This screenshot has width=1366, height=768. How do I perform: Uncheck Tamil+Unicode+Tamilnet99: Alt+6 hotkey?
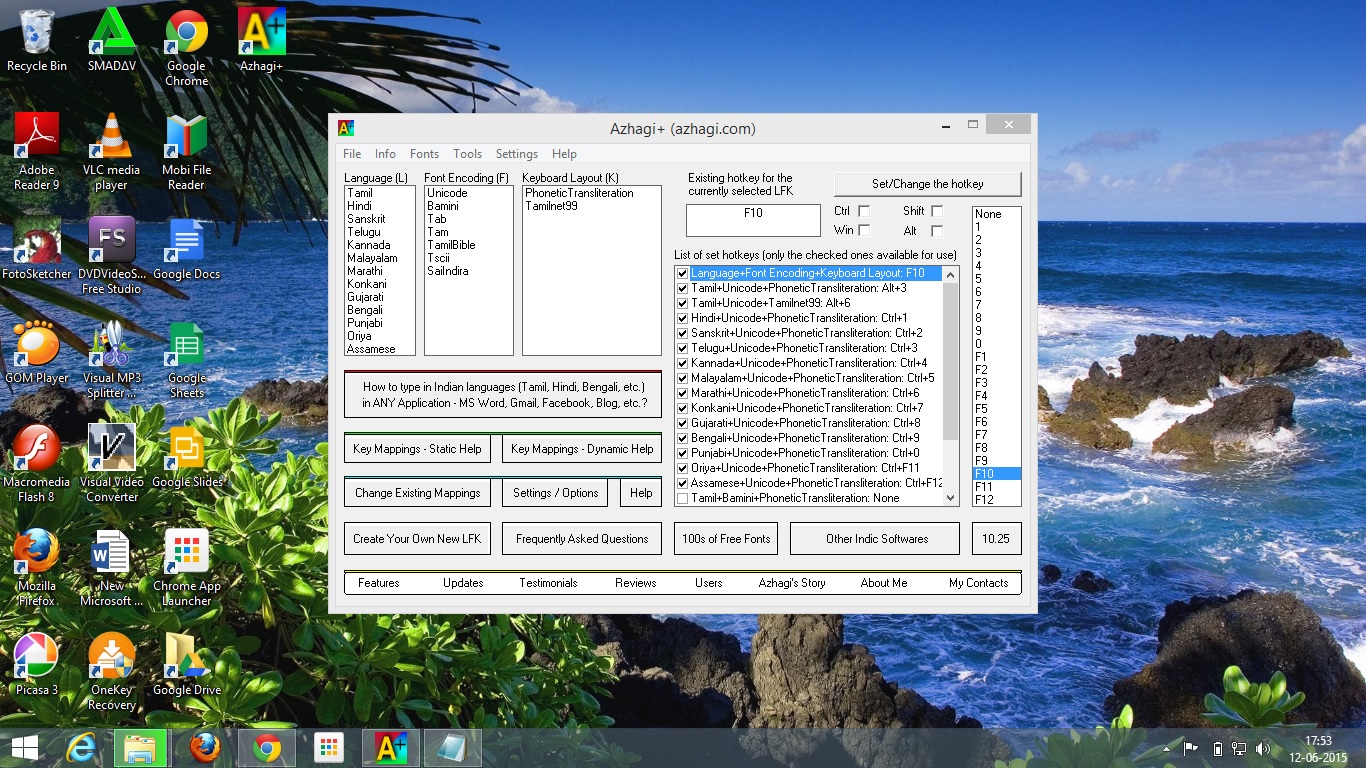682,303
